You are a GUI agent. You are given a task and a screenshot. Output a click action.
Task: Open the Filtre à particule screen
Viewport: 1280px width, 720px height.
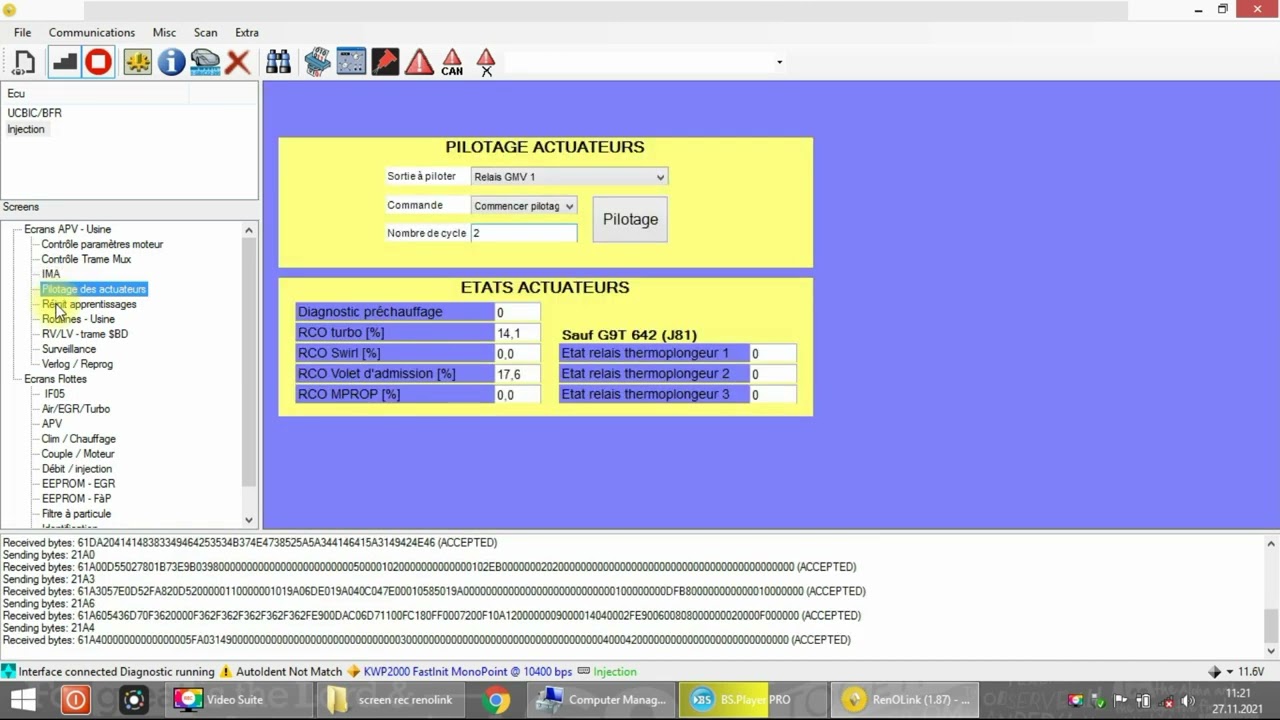pos(76,514)
